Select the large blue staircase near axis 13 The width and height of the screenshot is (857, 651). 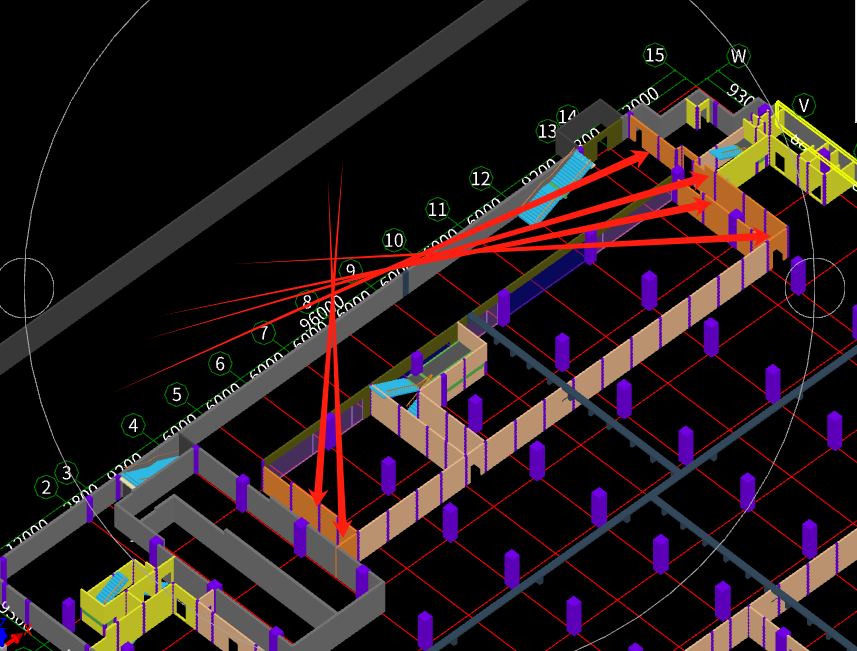click(556, 186)
